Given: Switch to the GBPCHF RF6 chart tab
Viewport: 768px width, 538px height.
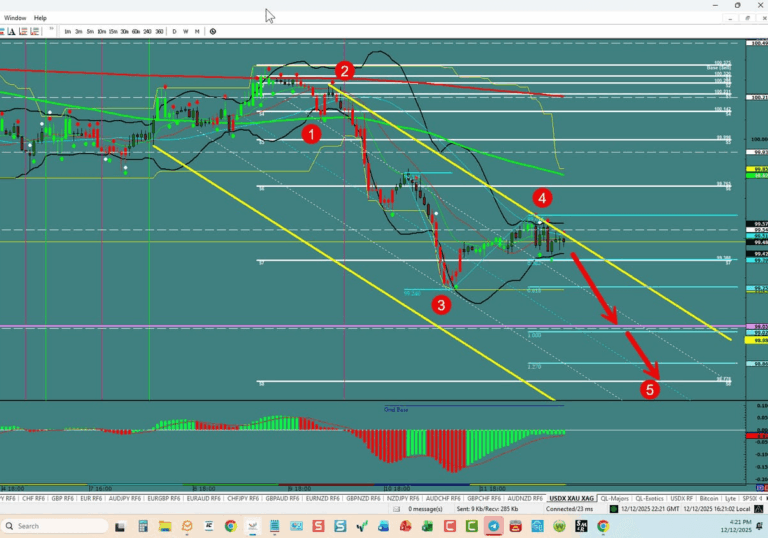Looking at the screenshot, I should point(483,498).
